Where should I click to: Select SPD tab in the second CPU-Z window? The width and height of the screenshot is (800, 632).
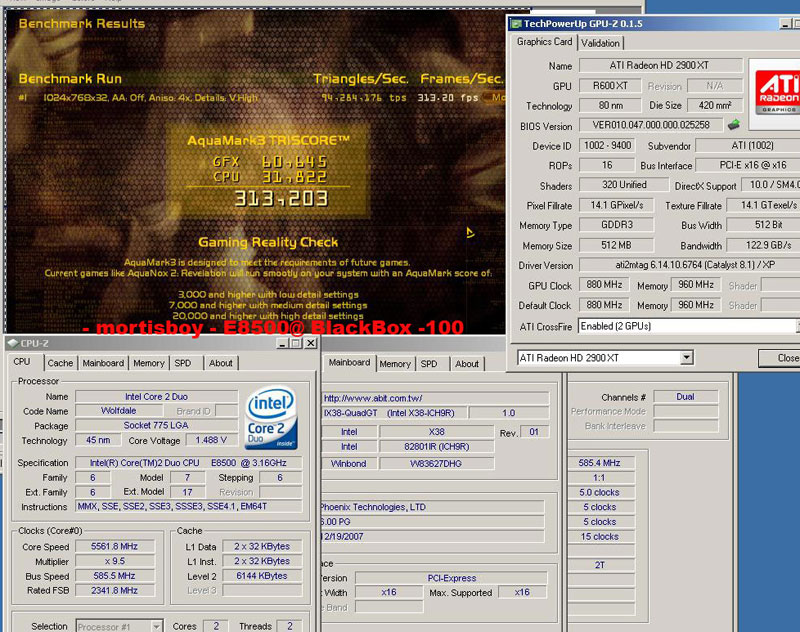click(x=429, y=364)
